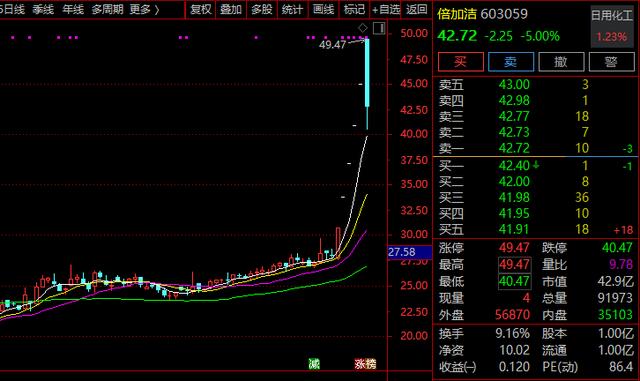Open the 更多 period expander
This screenshot has height=381, width=640.
click(x=144, y=9)
